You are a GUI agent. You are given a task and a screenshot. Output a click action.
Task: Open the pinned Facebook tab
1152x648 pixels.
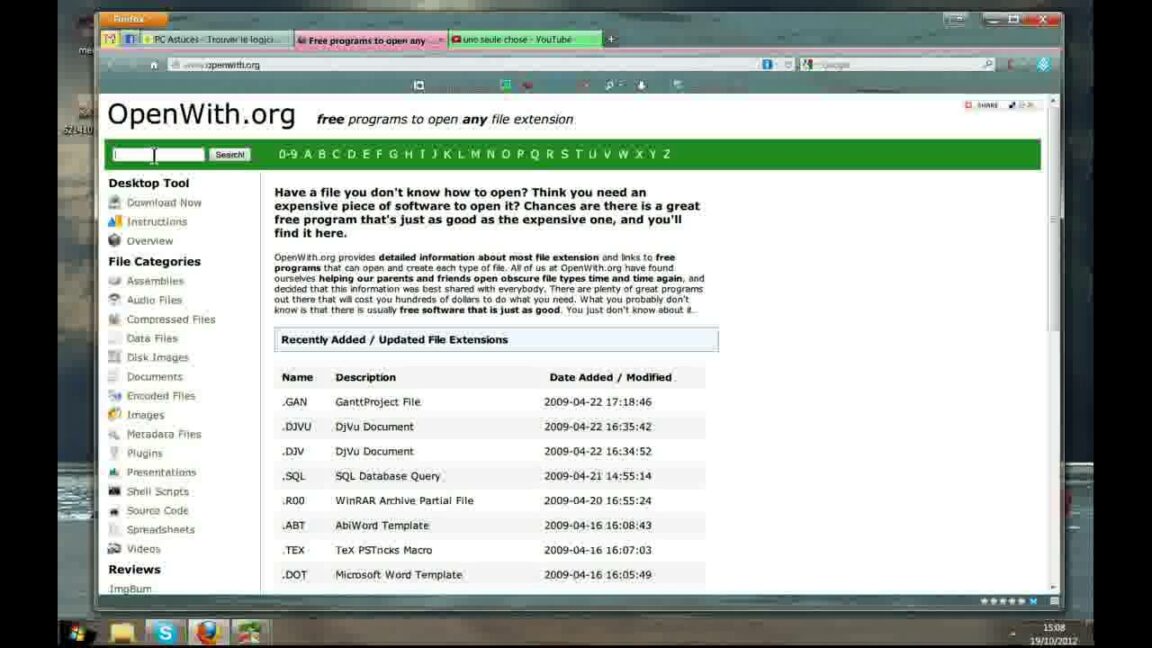click(x=130, y=40)
